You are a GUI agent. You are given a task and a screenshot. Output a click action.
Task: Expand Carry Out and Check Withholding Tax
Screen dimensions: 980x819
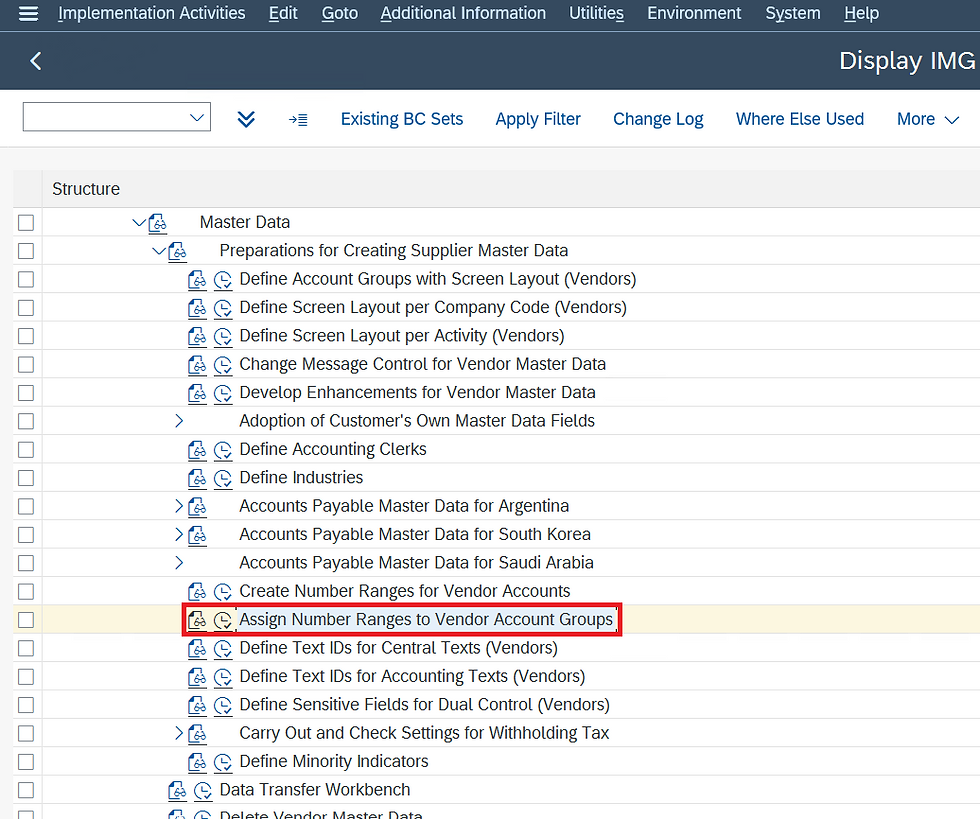[179, 733]
